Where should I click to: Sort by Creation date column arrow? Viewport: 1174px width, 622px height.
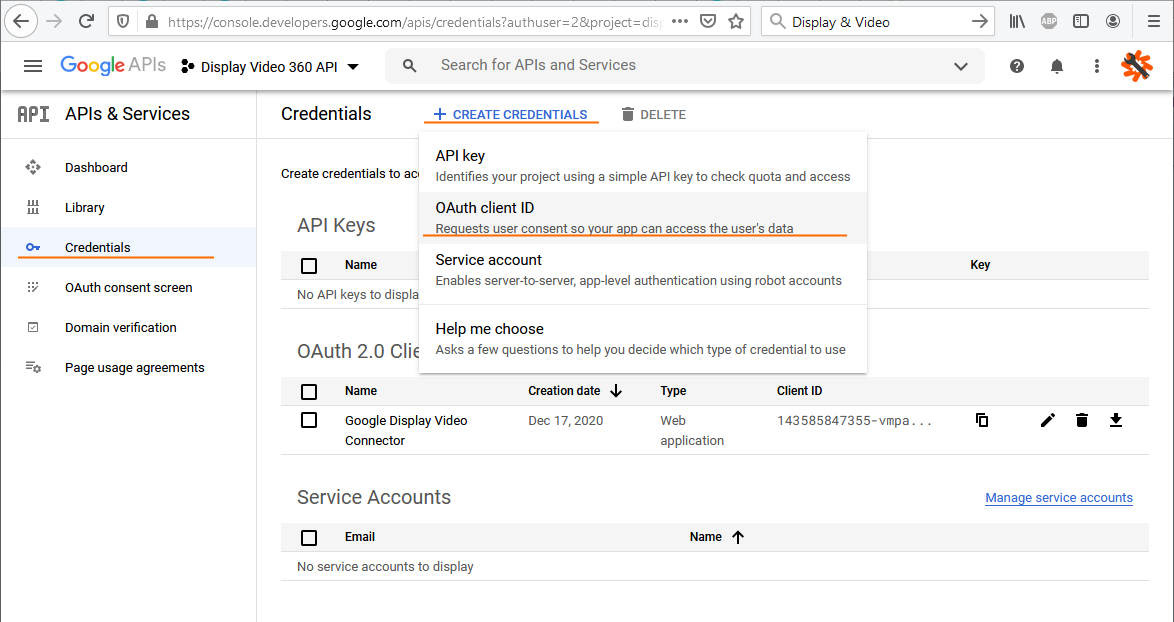coord(616,391)
